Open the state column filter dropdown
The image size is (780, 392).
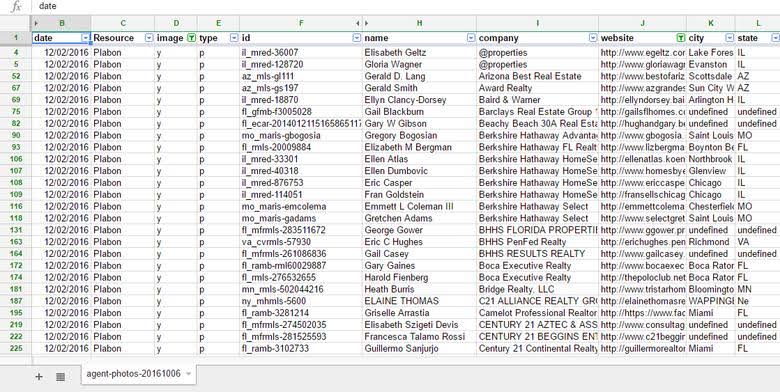(x=775, y=38)
